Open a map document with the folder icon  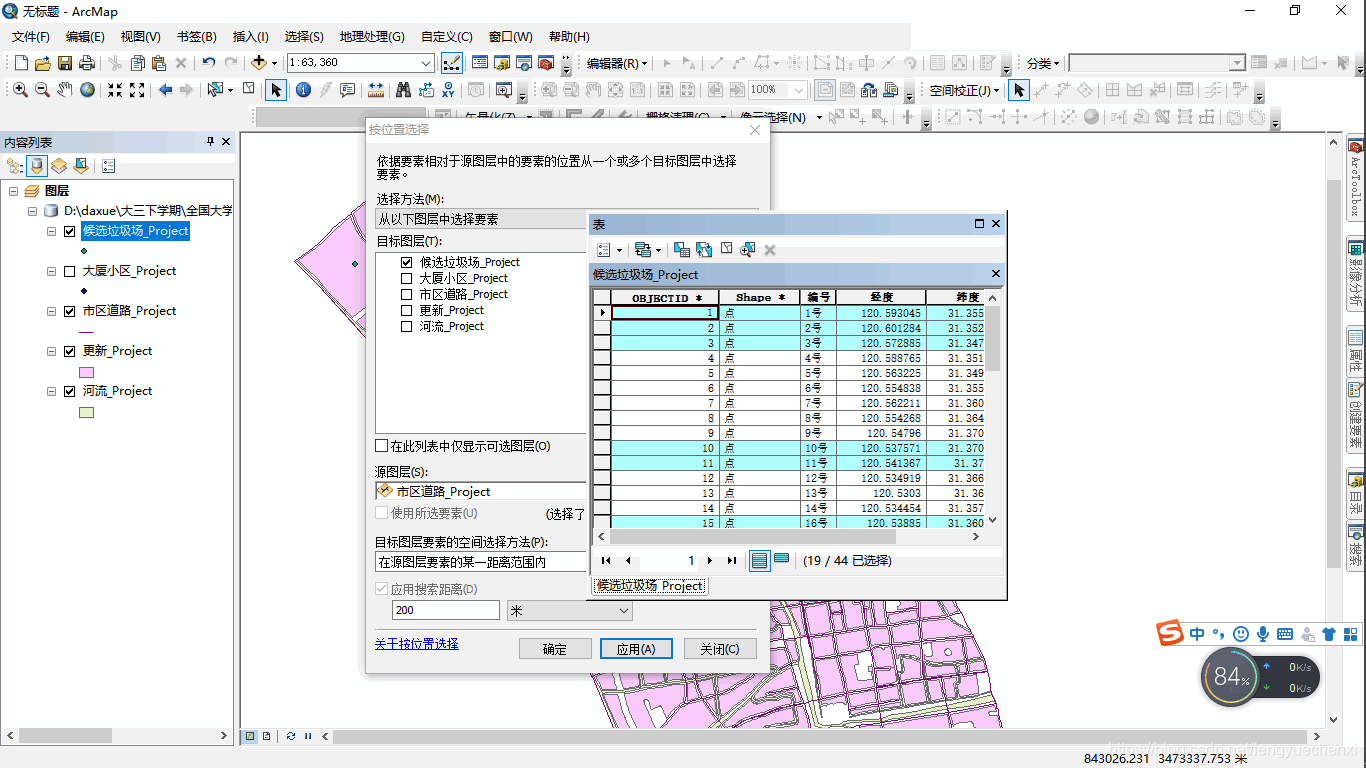pos(43,63)
